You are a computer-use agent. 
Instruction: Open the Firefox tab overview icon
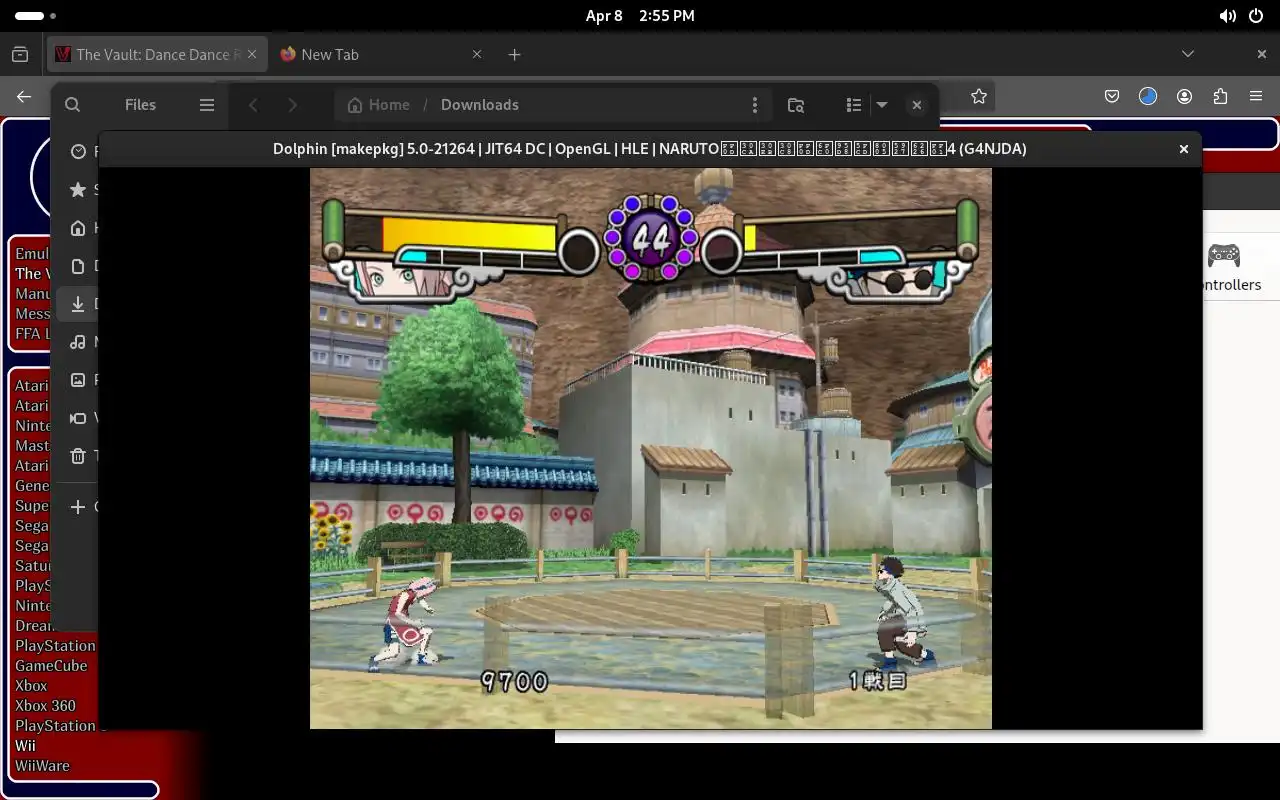click(20, 54)
